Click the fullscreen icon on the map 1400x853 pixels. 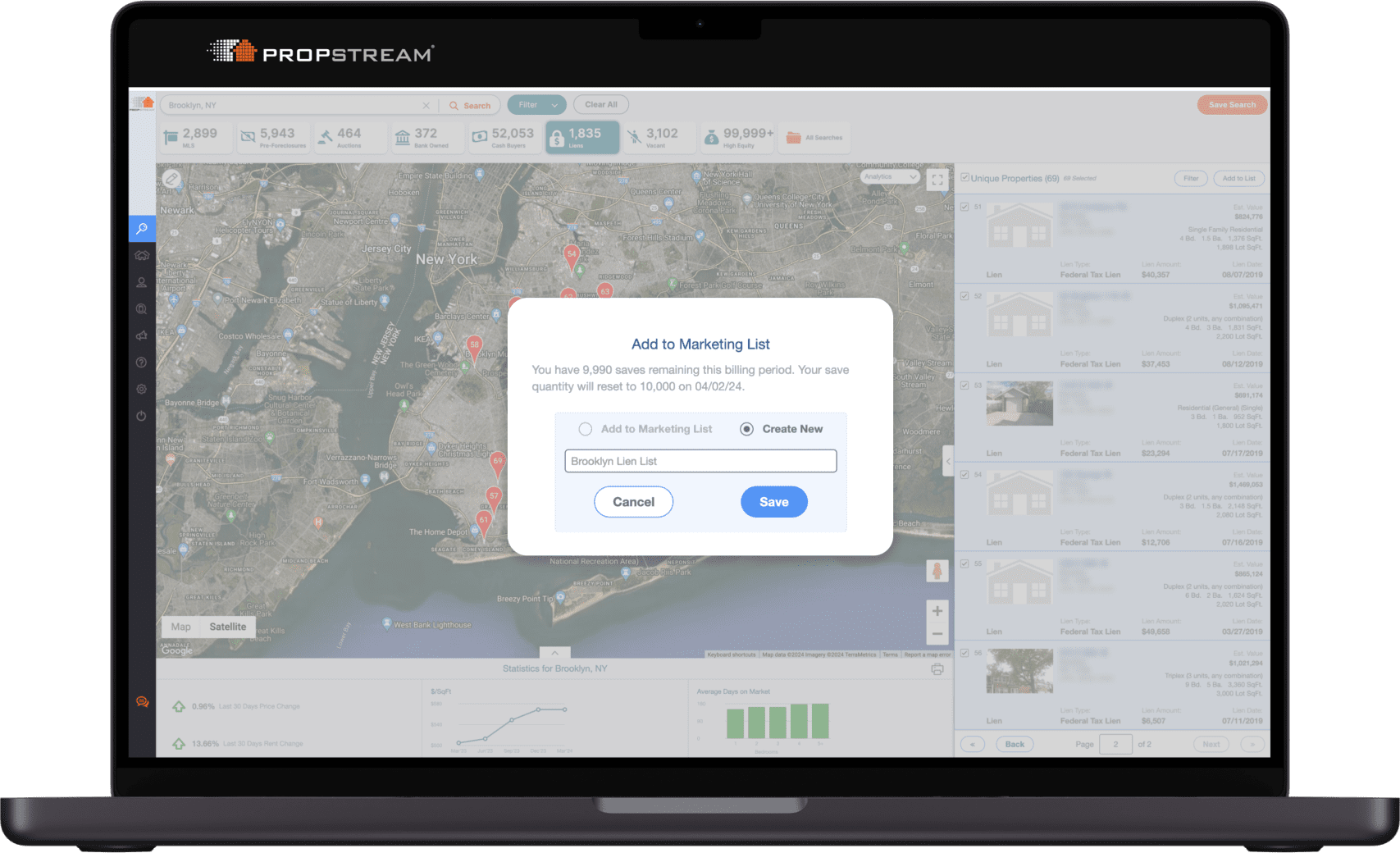937,179
